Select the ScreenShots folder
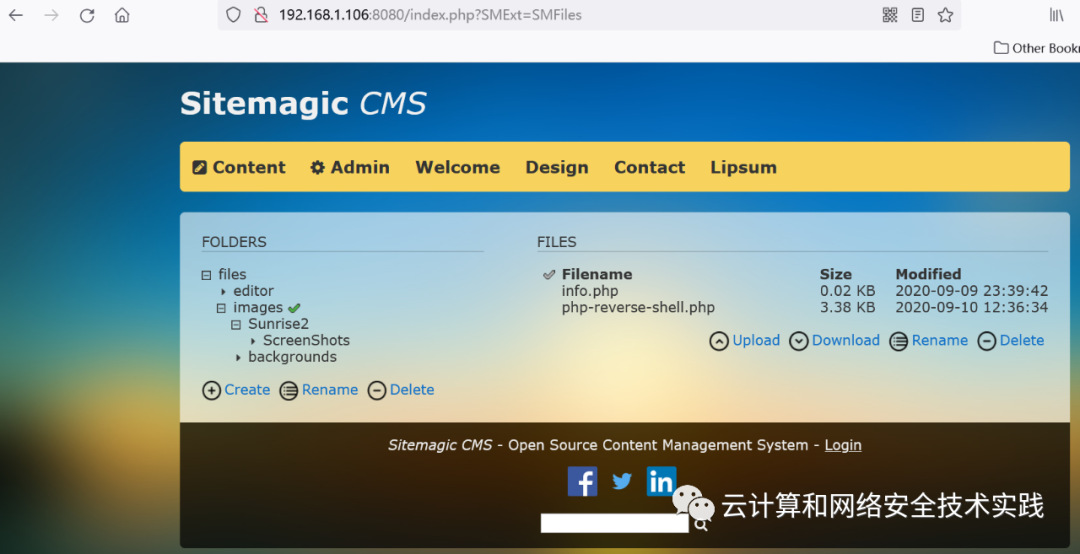This screenshot has height=554, width=1080. (306, 340)
